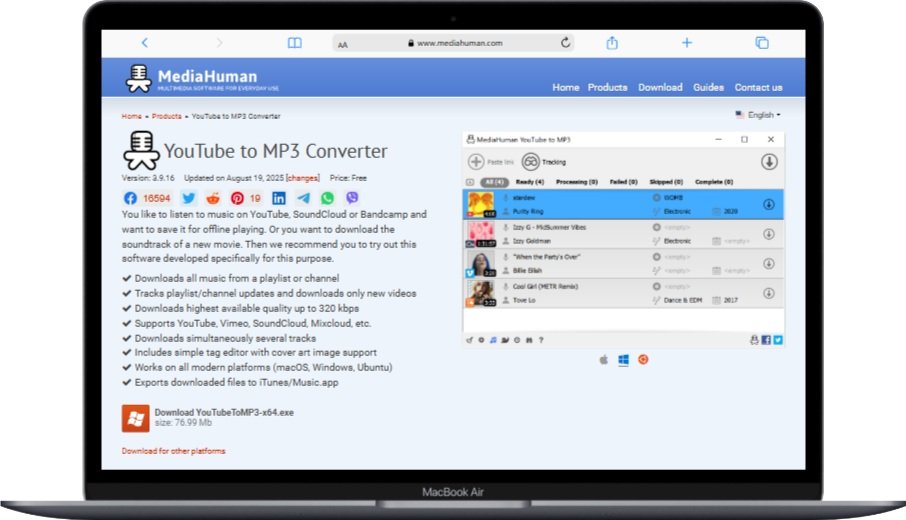Download the Purity Ring track row arrow
This screenshot has width=906, height=520.
[x=768, y=205]
